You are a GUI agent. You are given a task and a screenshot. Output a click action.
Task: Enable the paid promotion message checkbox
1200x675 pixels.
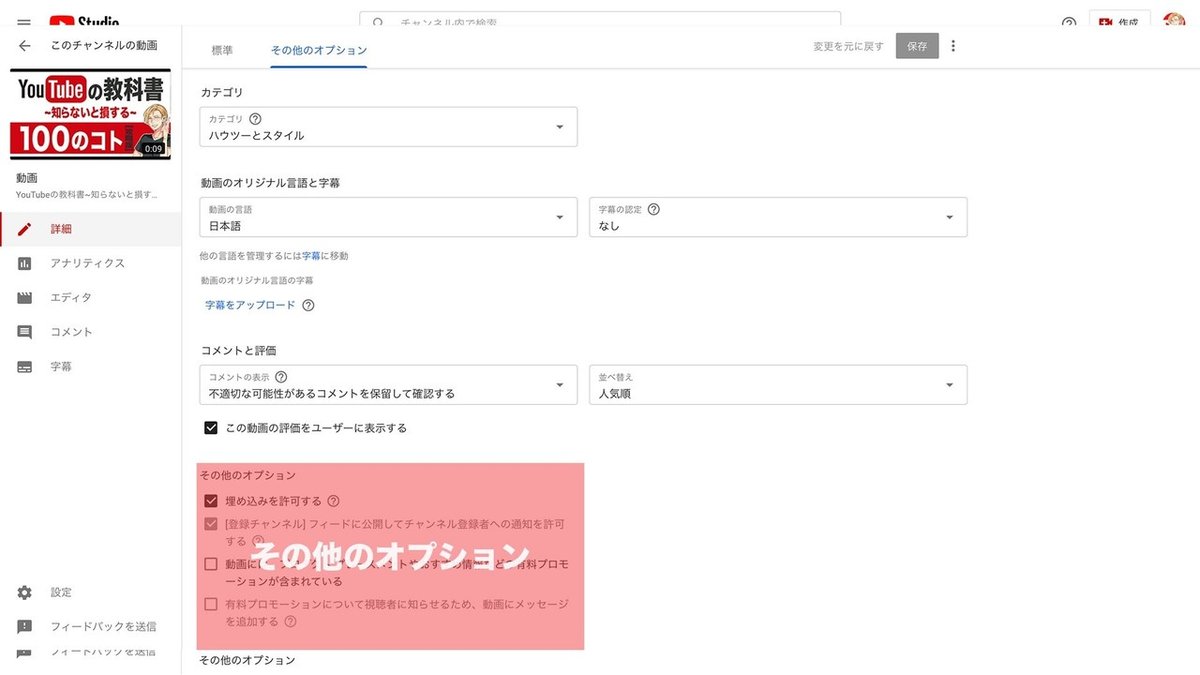click(x=210, y=603)
